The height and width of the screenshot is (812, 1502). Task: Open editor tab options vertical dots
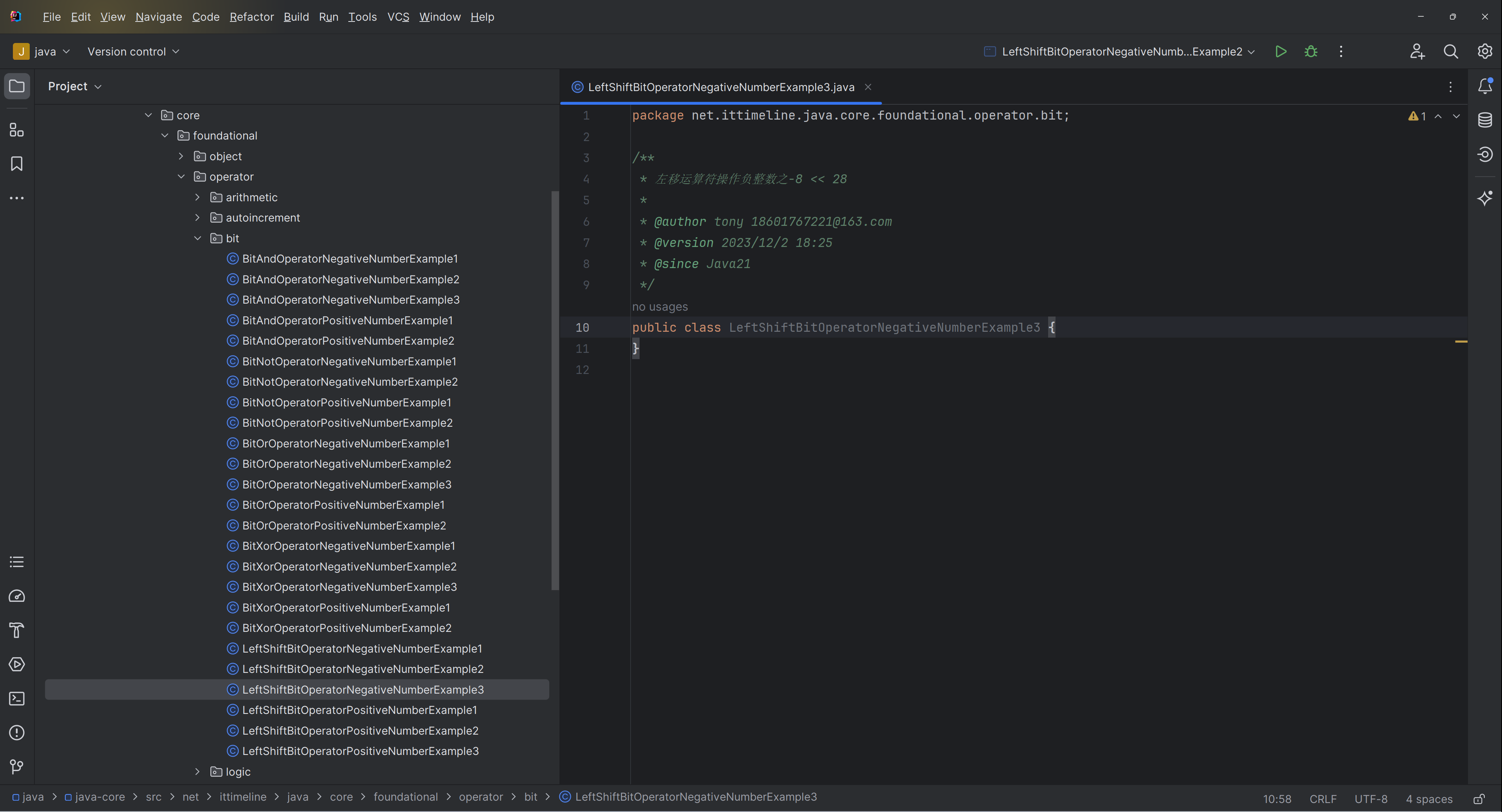tap(1451, 87)
